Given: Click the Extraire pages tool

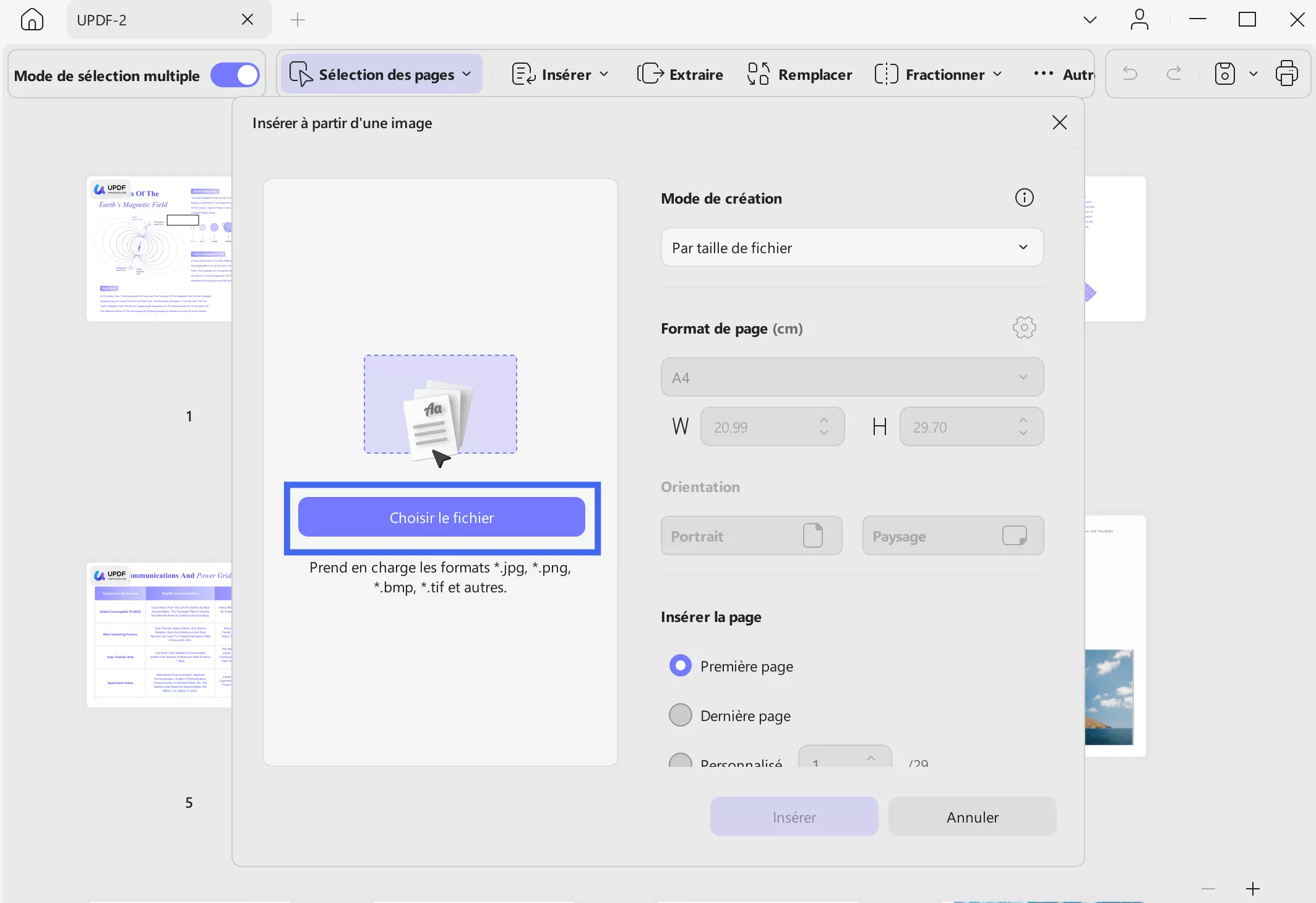Looking at the screenshot, I should coord(680,74).
